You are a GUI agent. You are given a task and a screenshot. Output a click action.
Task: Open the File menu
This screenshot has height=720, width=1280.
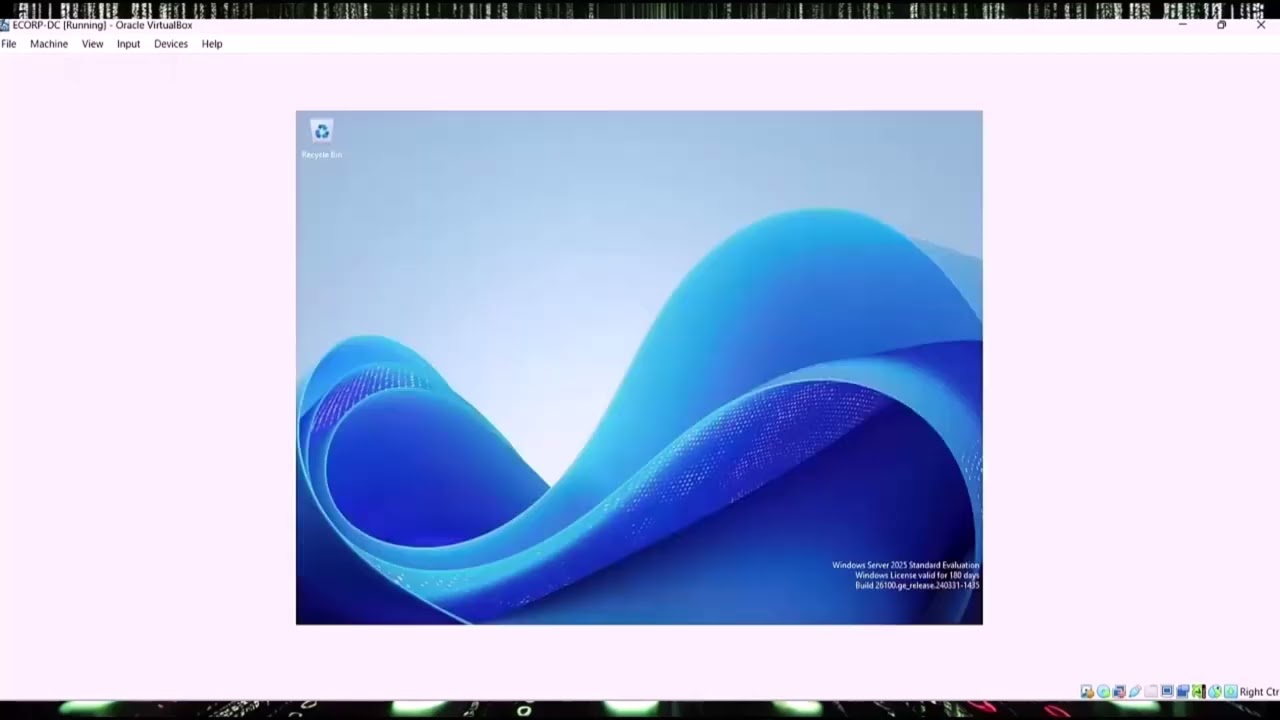click(8, 44)
